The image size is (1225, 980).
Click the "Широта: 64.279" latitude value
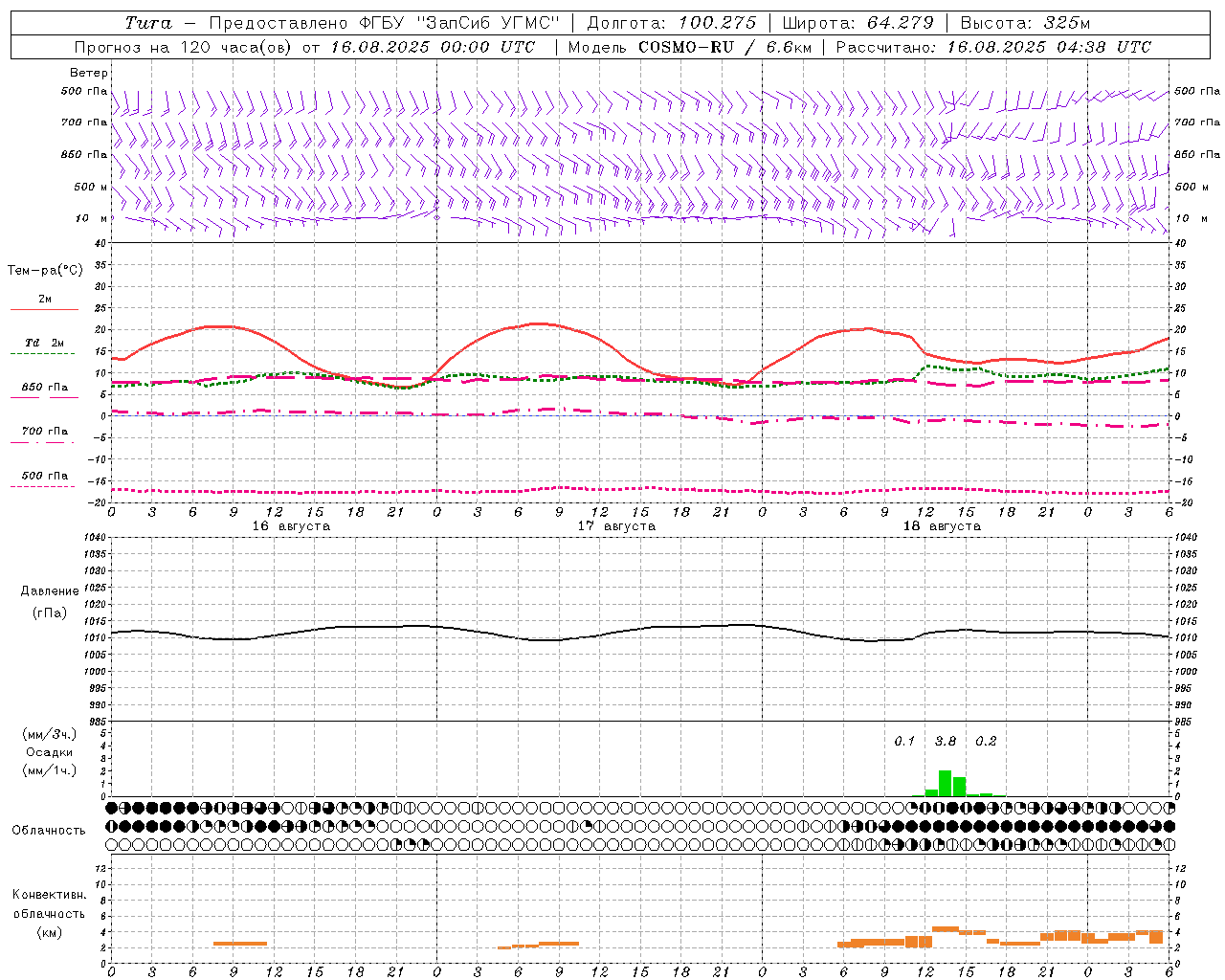(858, 23)
